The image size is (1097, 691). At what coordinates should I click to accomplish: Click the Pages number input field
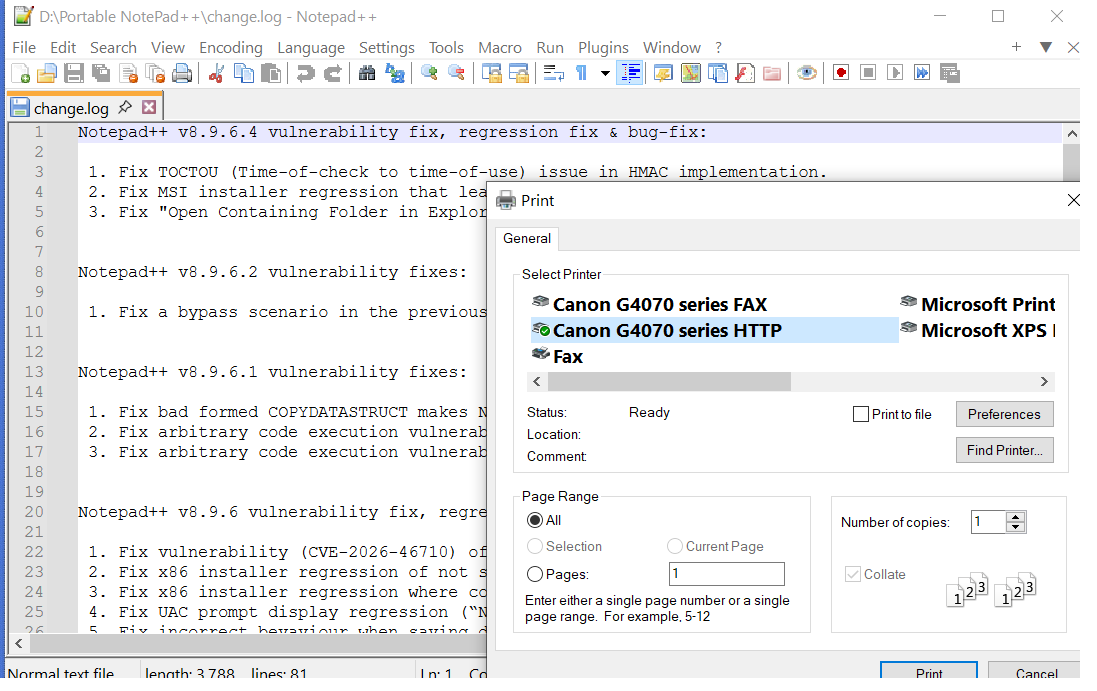(x=727, y=574)
